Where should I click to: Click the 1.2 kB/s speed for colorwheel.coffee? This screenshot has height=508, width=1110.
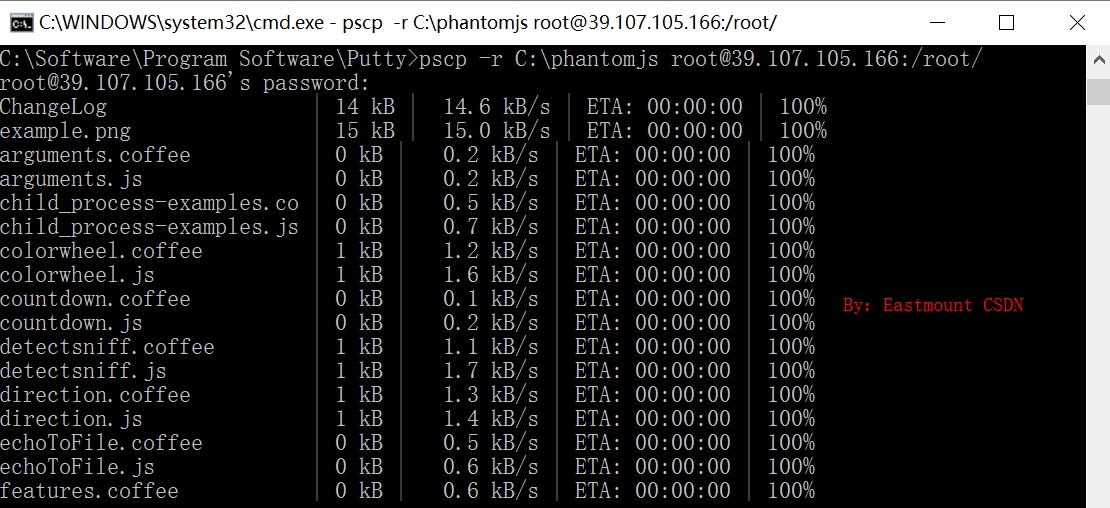[x=491, y=251]
